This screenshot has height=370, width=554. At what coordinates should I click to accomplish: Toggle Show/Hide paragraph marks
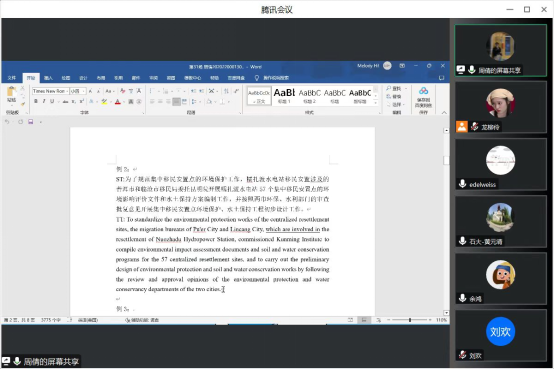pos(236,91)
